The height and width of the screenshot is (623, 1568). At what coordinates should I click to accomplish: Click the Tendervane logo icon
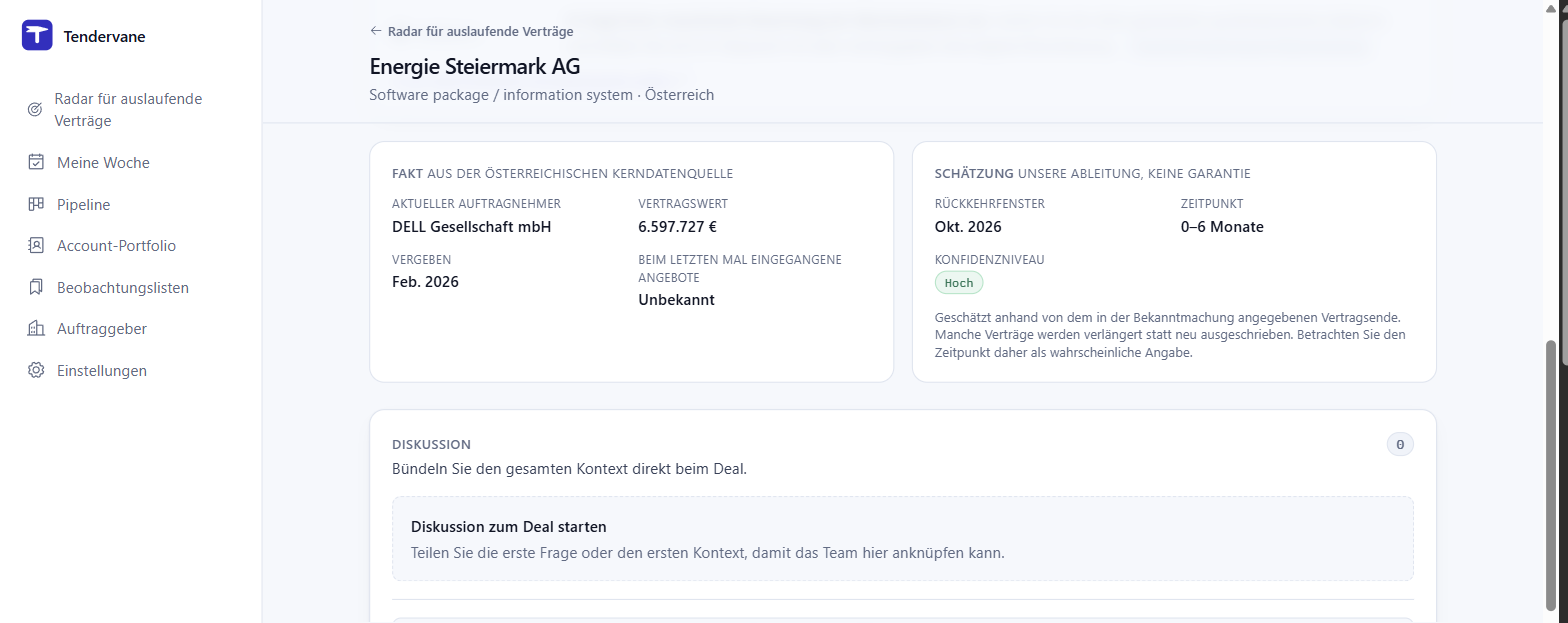click(x=37, y=35)
